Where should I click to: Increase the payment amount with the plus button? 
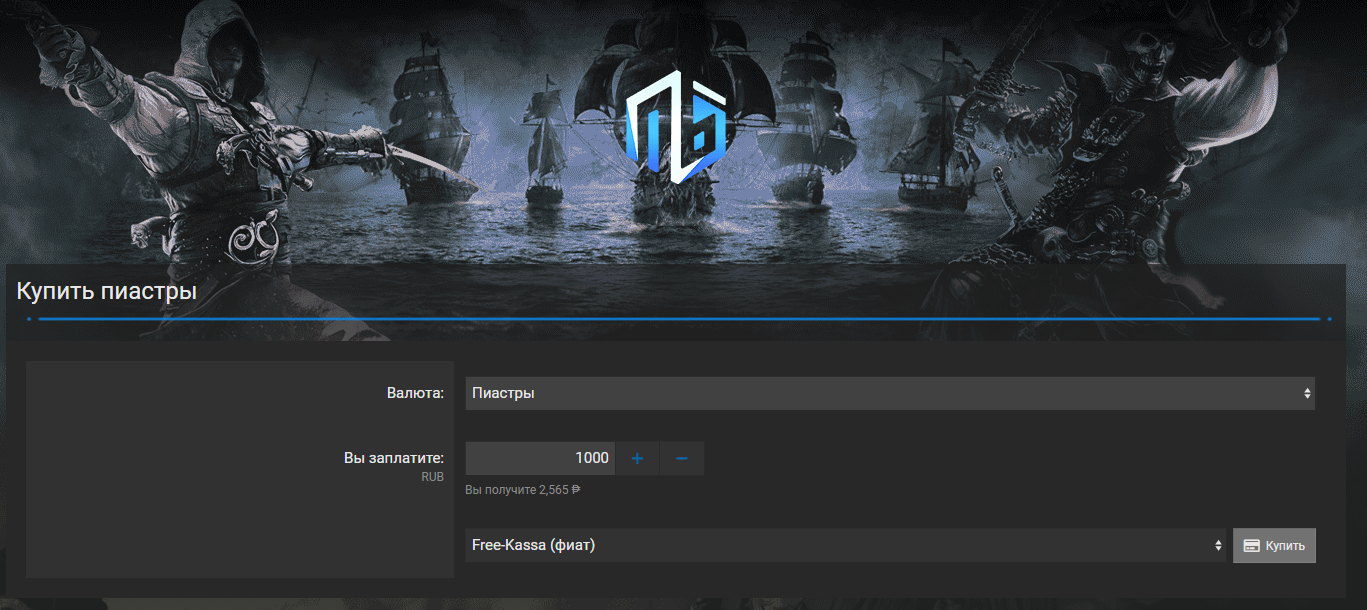coord(637,458)
